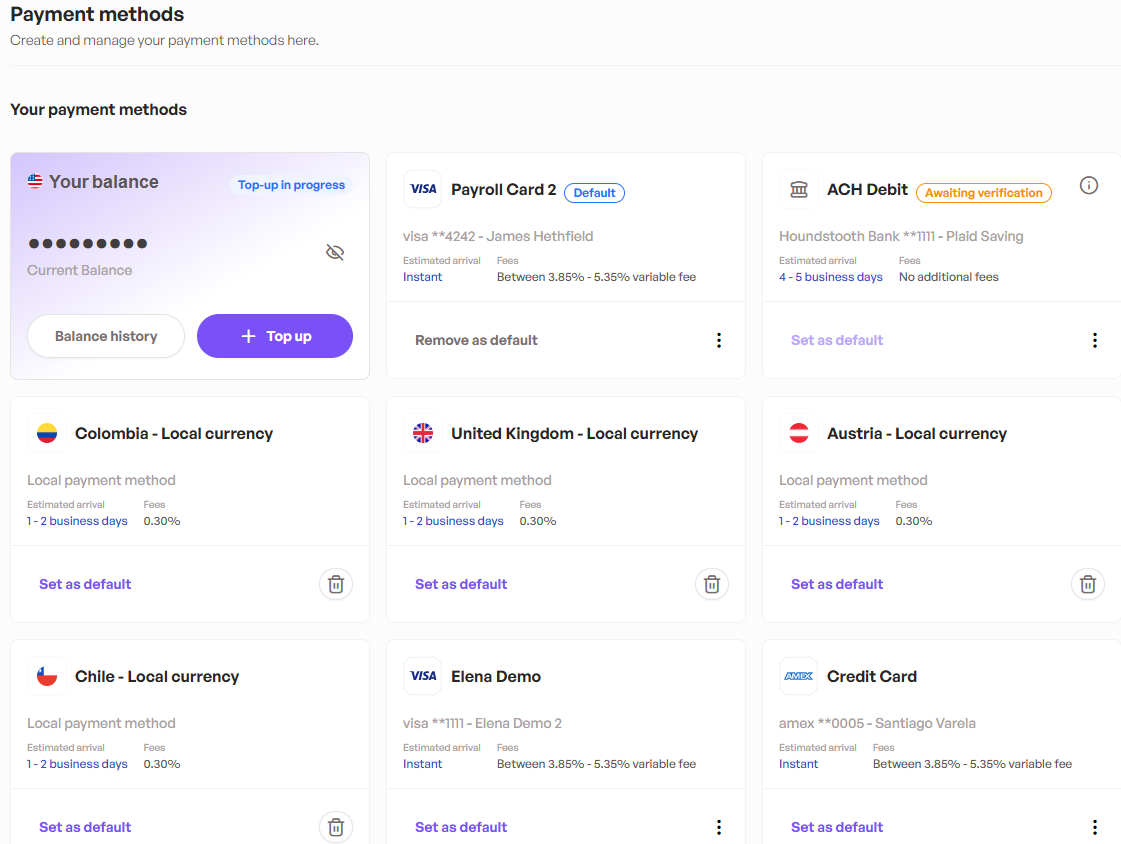Click the Elena Demo variable fee text
This screenshot has height=844, width=1121.
pyautogui.click(x=596, y=764)
